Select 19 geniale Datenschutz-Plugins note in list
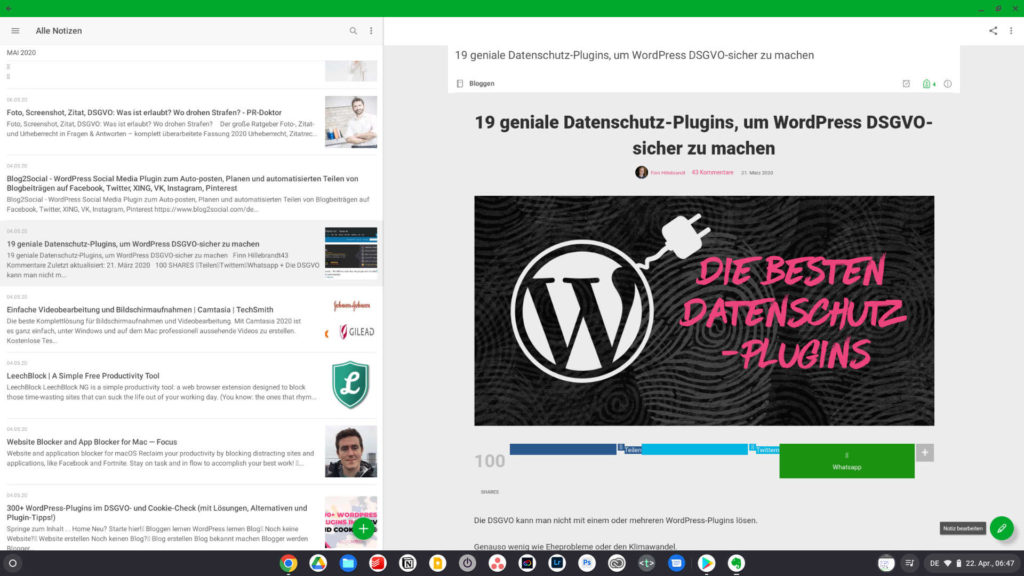The image size is (1024, 576). point(191,253)
